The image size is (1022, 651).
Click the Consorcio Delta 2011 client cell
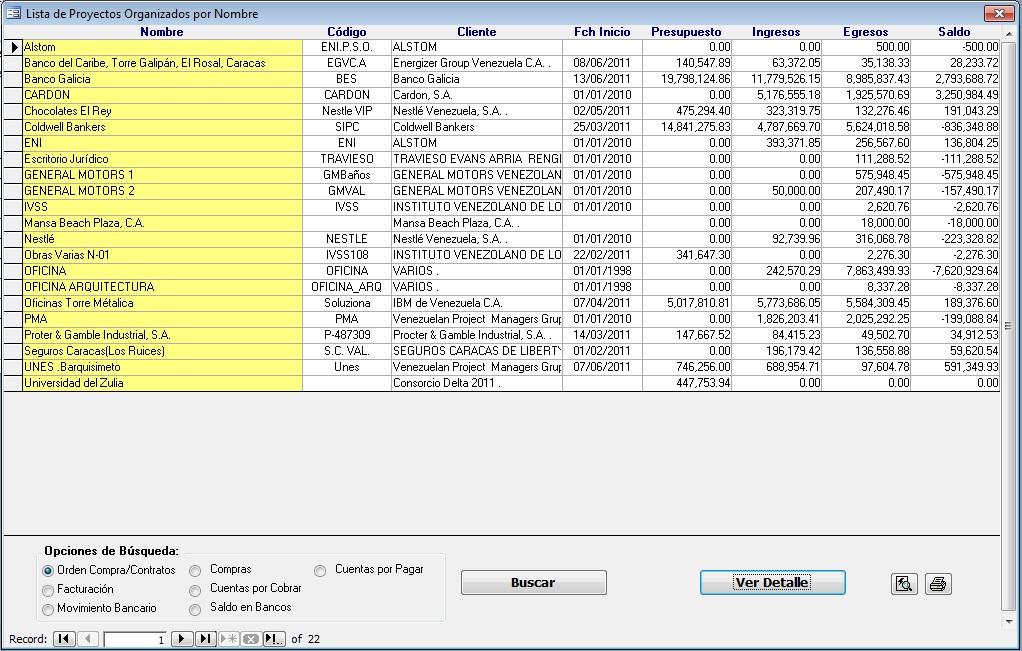click(x=476, y=383)
